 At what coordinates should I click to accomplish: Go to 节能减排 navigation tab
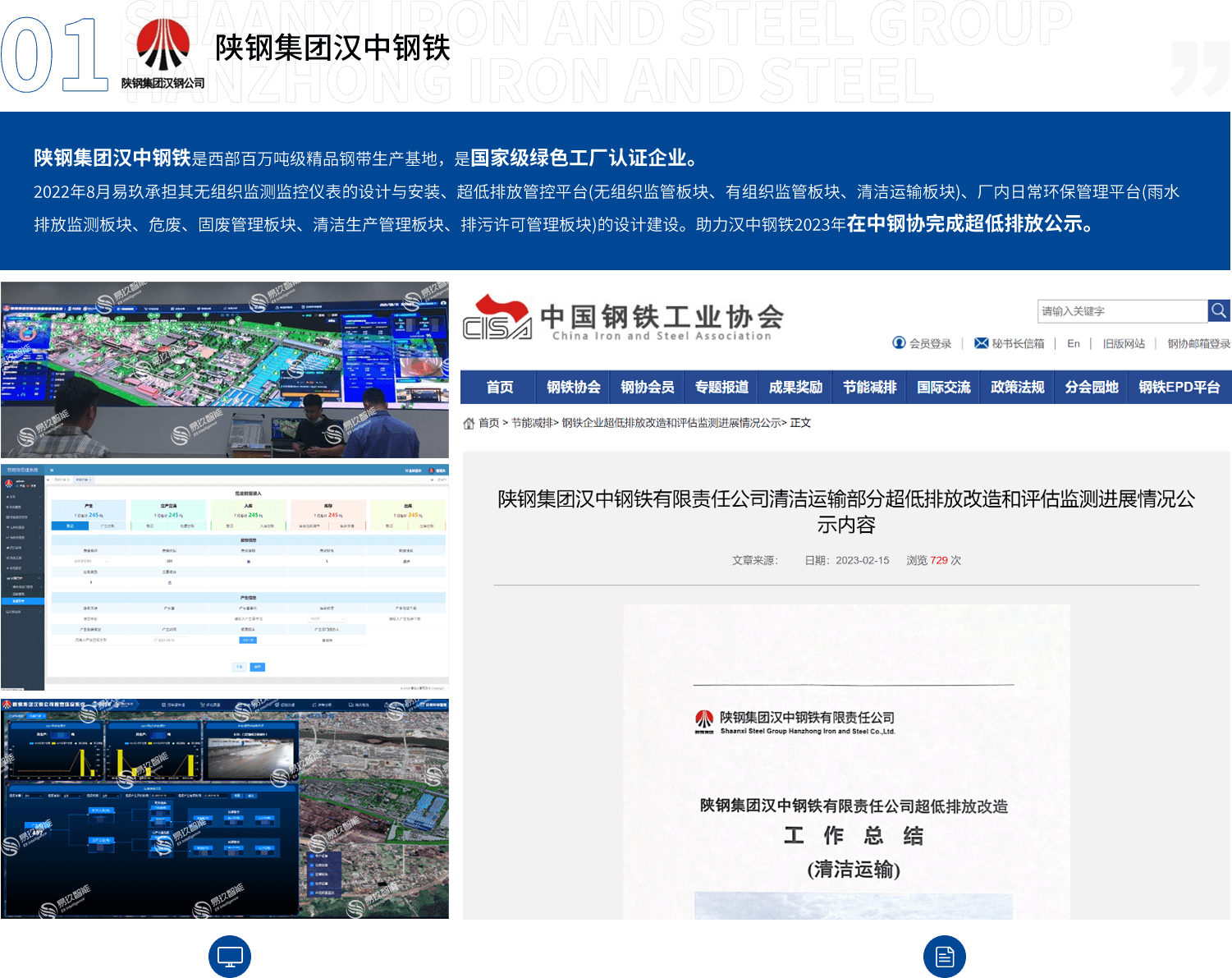pos(869,387)
